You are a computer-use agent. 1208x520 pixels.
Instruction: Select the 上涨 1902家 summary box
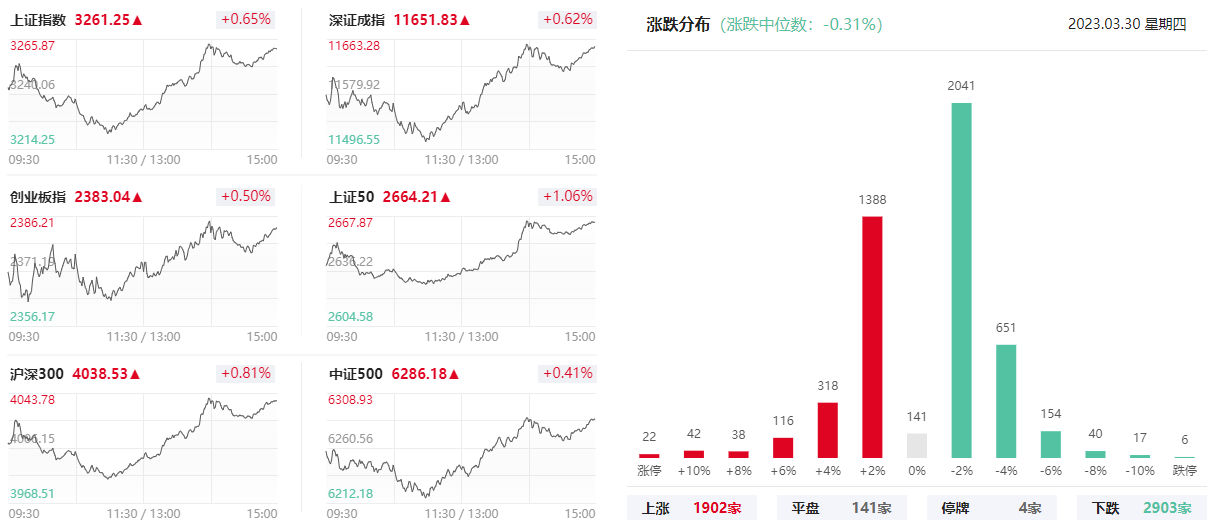coord(692,508)
